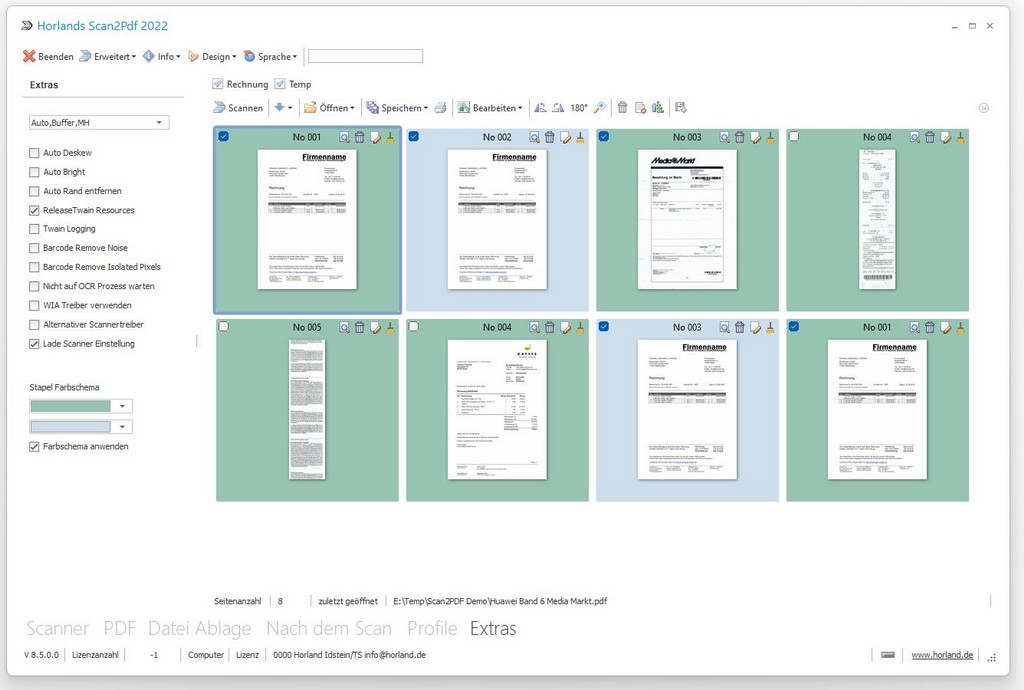Follow the www.horland.de link
1024x690 pixels.
(941, 654)
